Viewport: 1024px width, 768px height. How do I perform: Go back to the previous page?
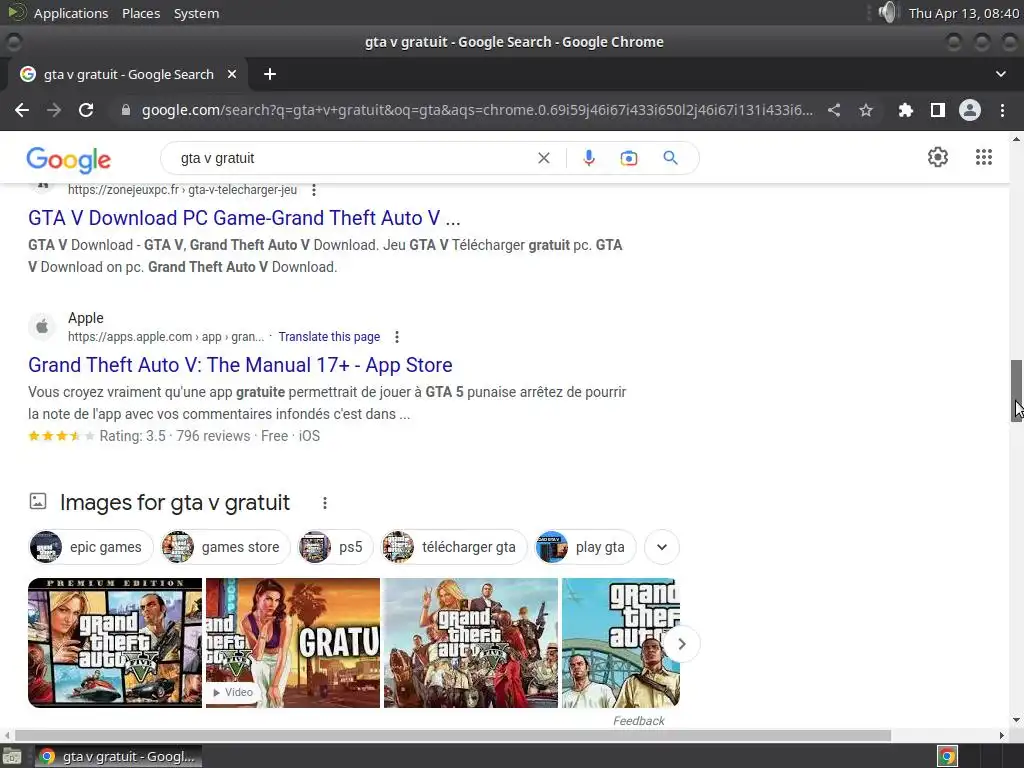pyautogui.click(x=22, y=110)
